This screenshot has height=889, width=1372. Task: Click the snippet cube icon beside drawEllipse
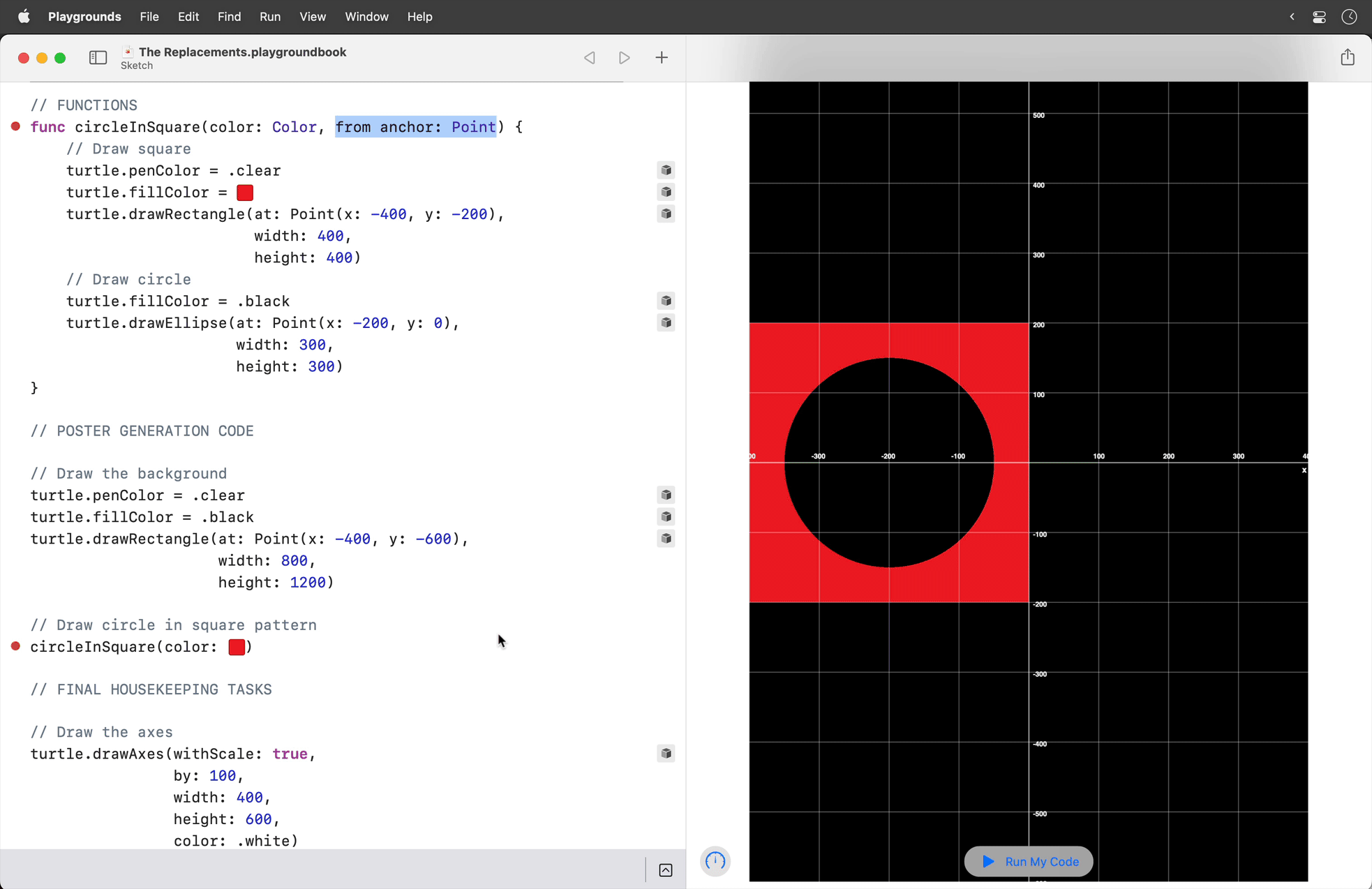click(x=666, y=322)
